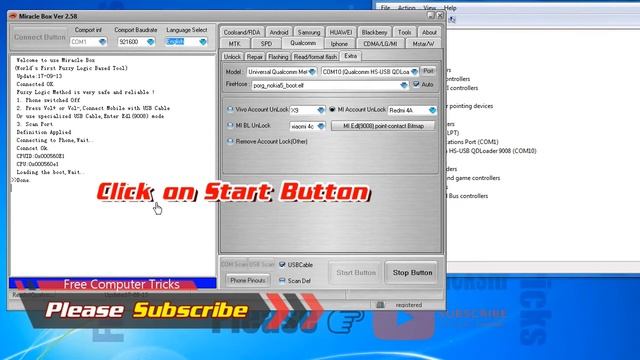Click the Start Button
Image resolution: width=640 pixels, height=360 pixels.
(356, 272)
